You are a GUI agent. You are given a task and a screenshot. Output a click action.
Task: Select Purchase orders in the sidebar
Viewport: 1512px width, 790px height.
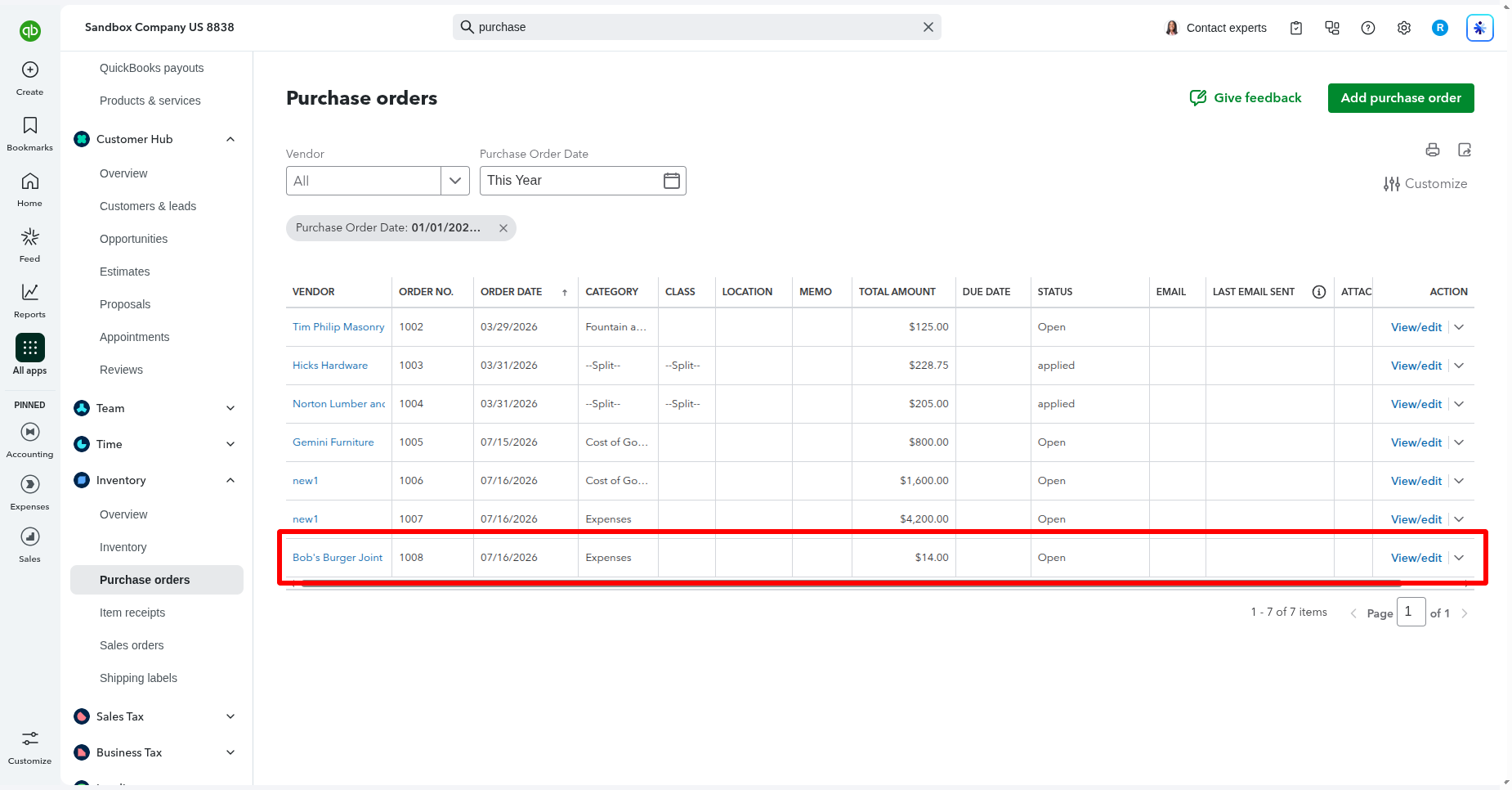(x=157, y=580)
